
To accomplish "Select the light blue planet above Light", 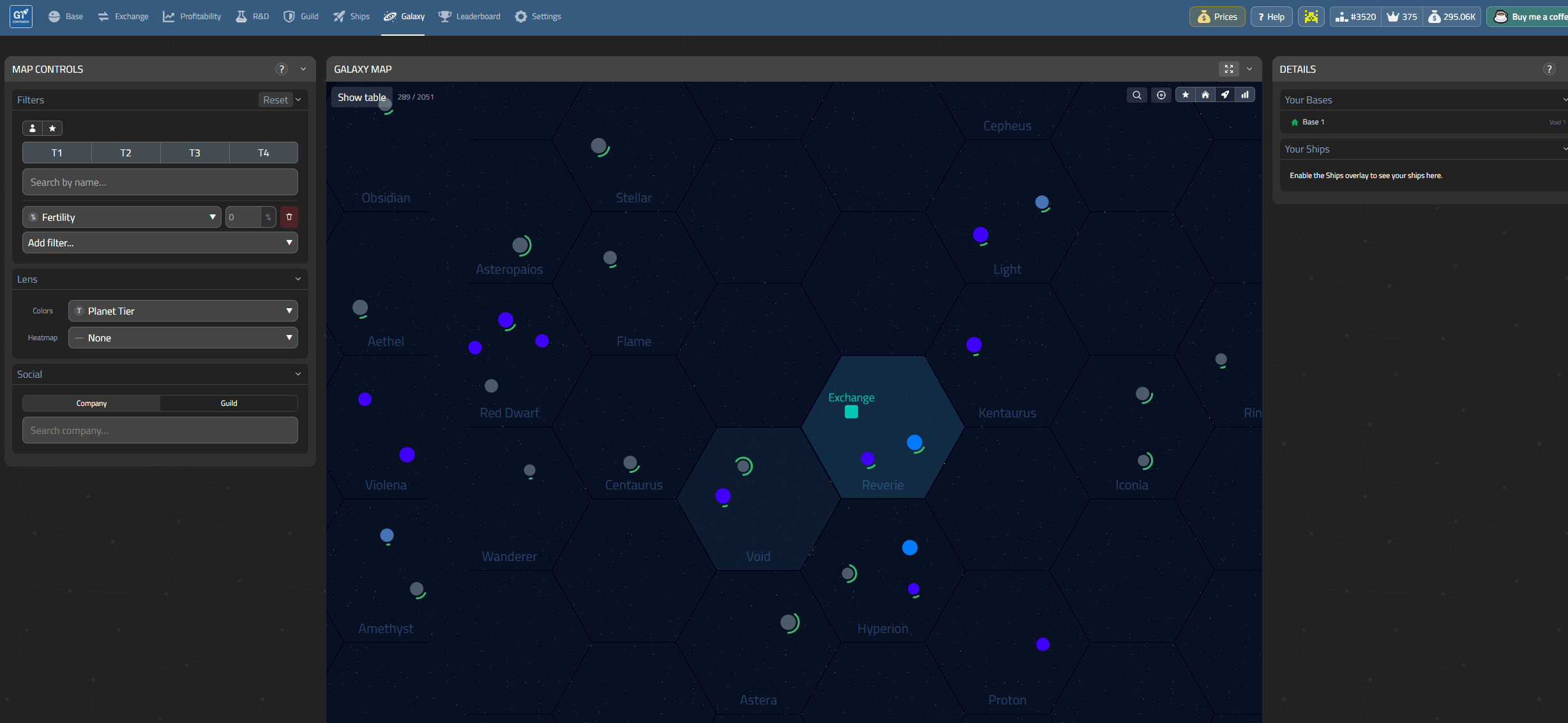I will tap(1042, 202).
